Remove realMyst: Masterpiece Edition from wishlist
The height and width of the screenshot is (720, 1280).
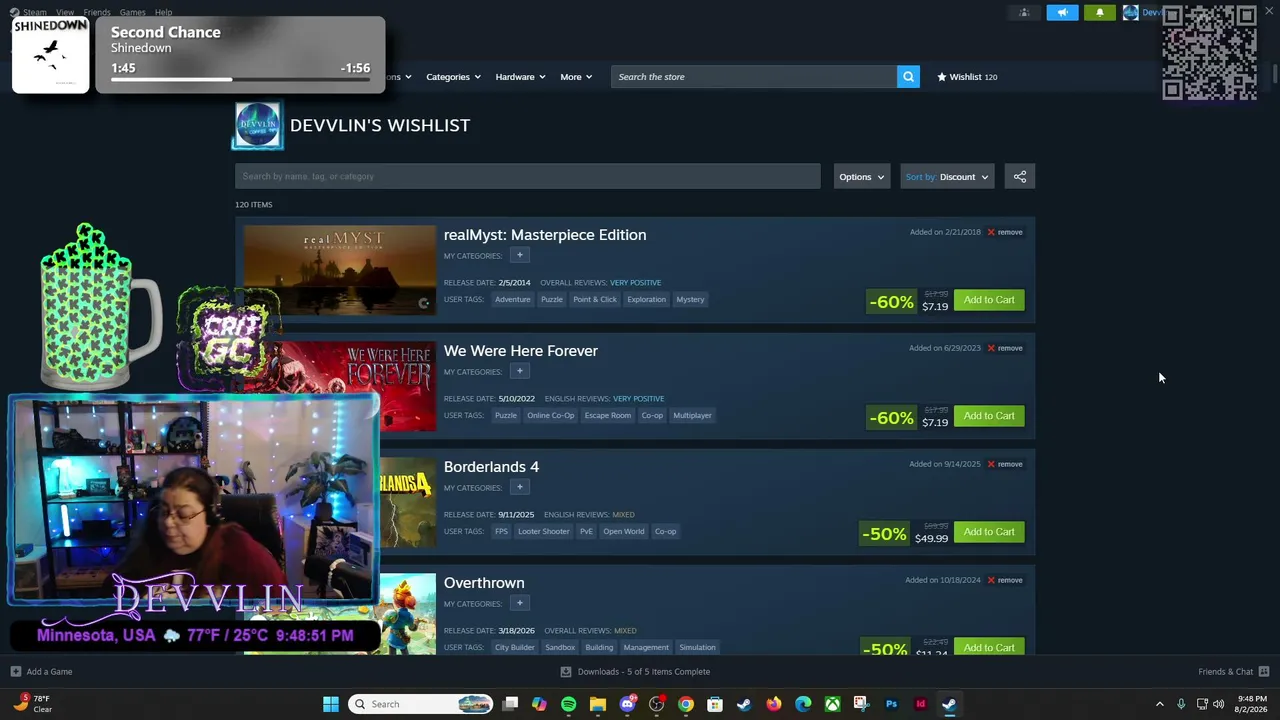(x=1005, y=232)
